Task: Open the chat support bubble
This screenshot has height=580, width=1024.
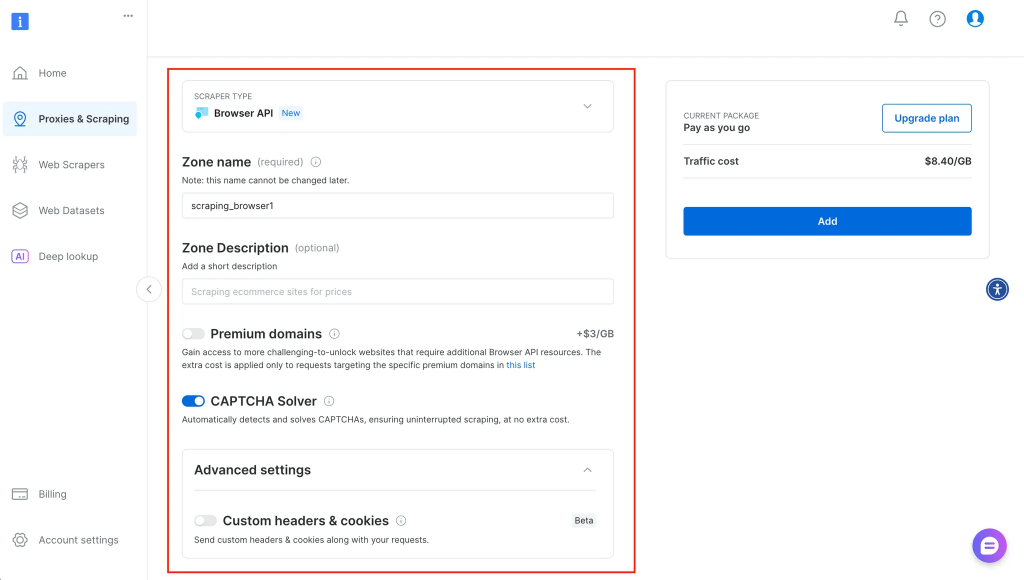Action: 989,545
